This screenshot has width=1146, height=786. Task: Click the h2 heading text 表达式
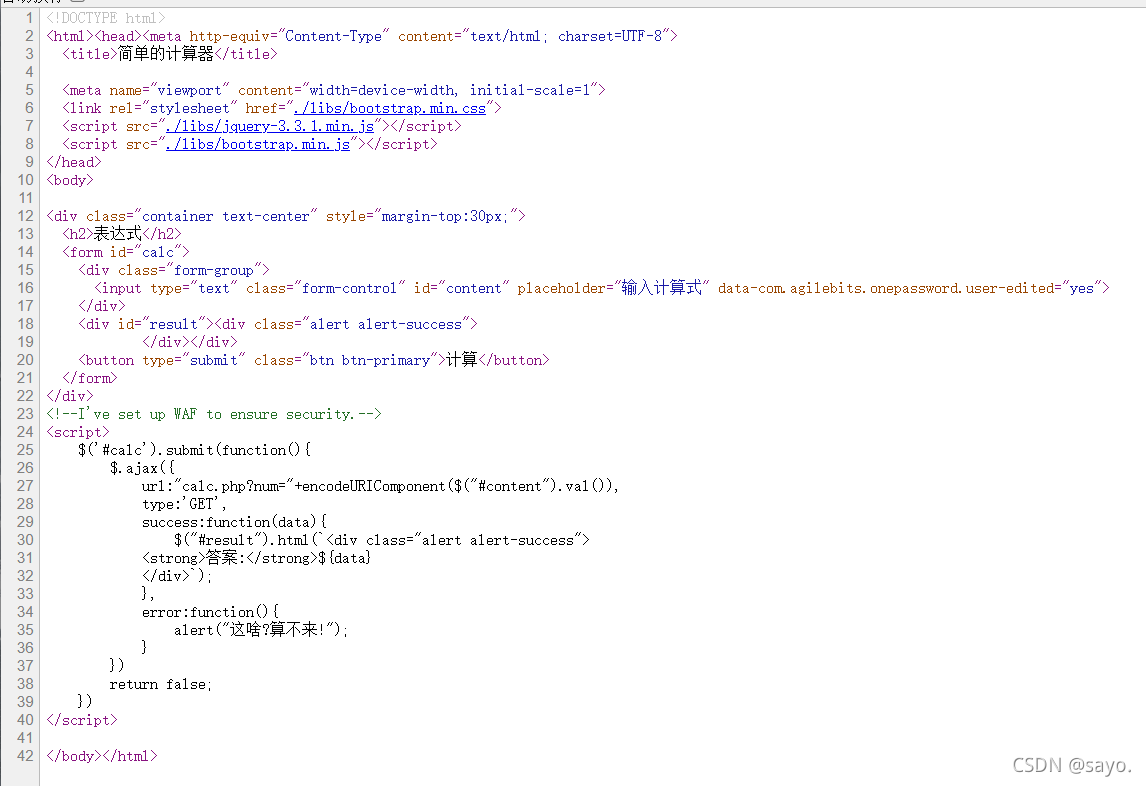coord(117,234)
